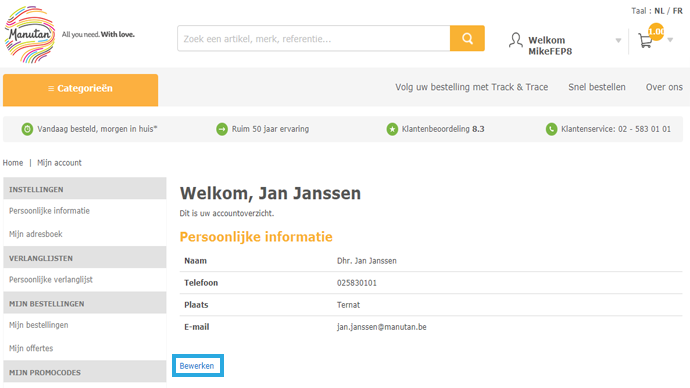Expand the cart dropdown arrow

(x=670, y=40)
